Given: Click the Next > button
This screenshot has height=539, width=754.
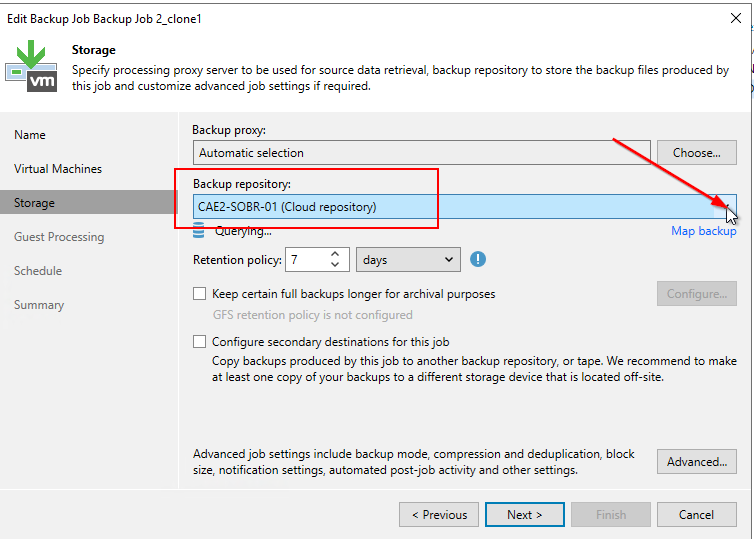Looking at the screenshot, I should (525, 514).
